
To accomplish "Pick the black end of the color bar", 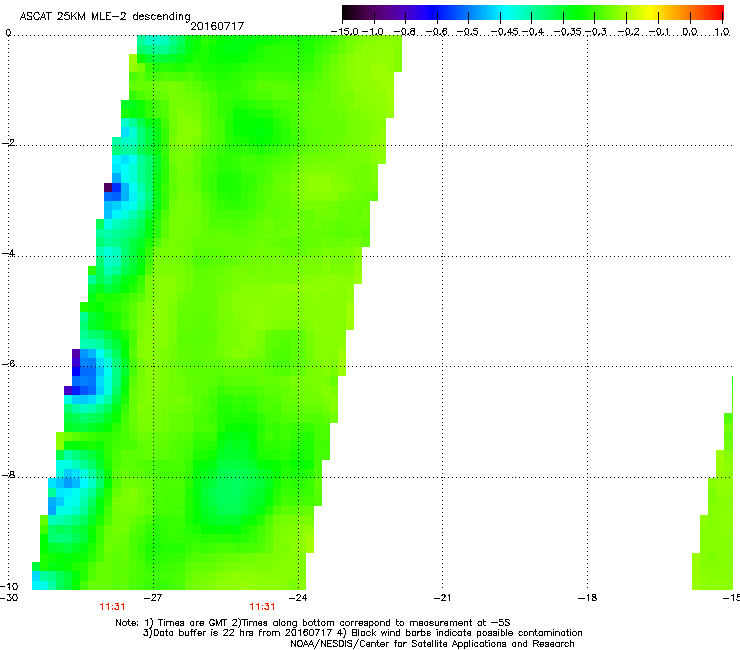I will (x=350, y=13).
